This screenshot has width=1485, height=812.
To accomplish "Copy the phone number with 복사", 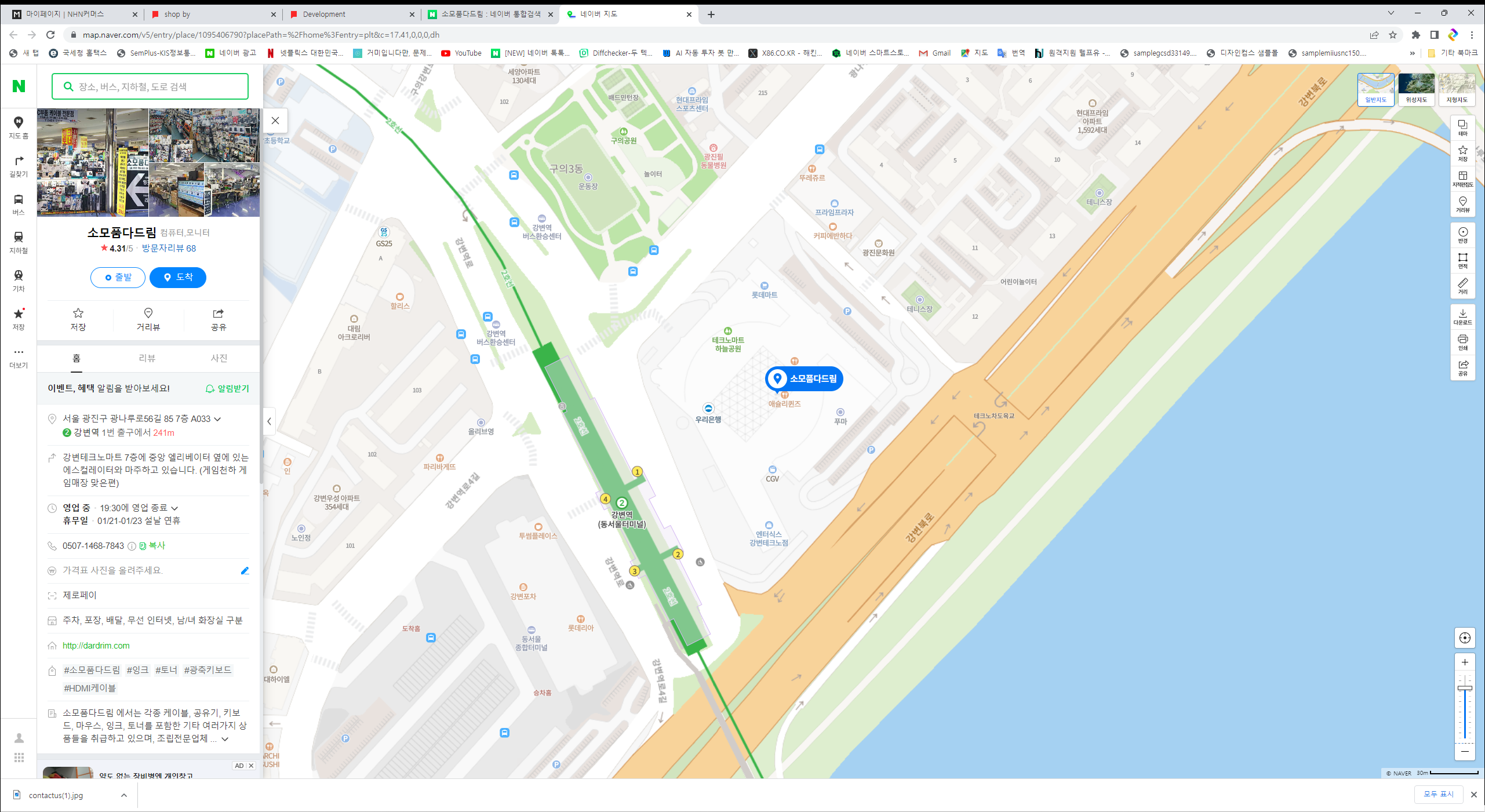I will [x=152, y=546].
